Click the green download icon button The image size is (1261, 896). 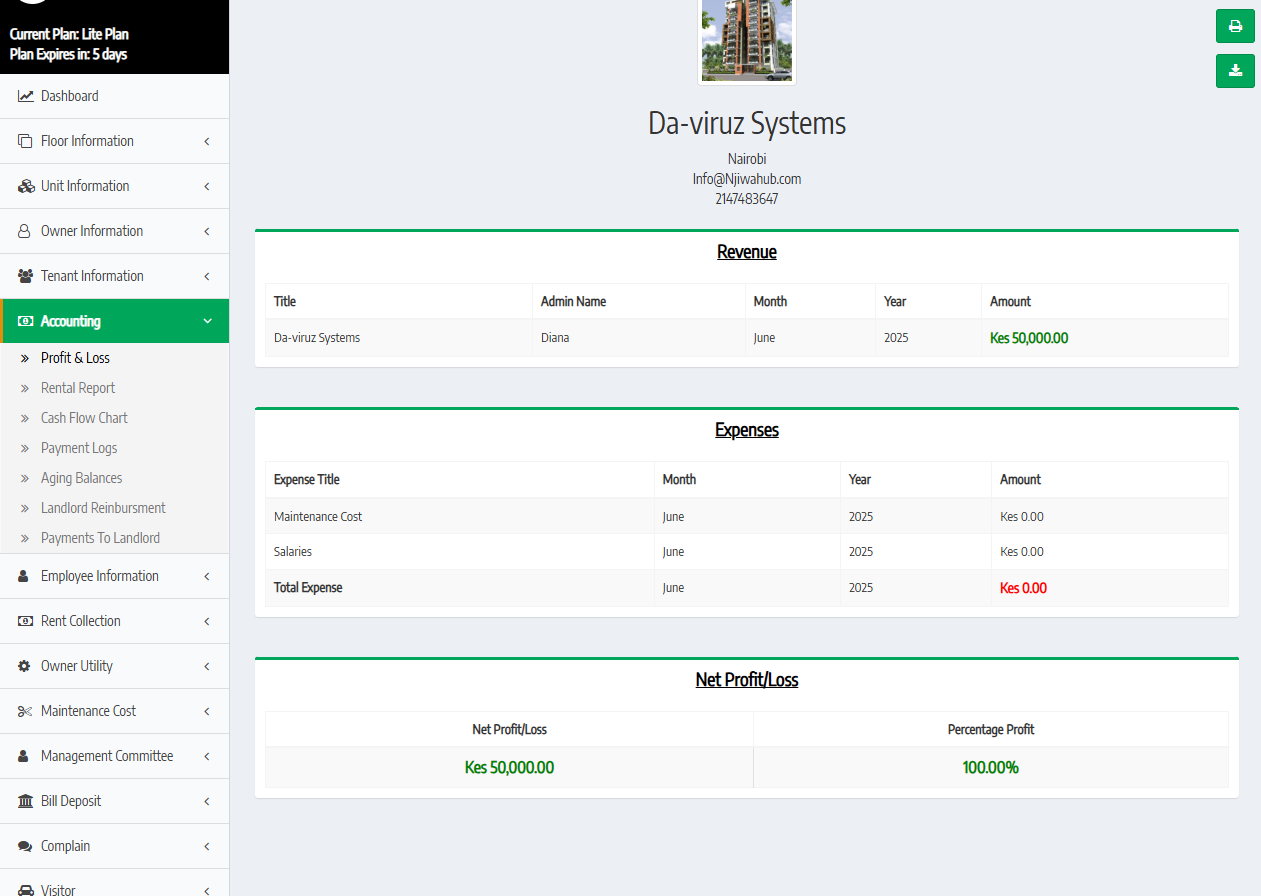[1235, 71]
